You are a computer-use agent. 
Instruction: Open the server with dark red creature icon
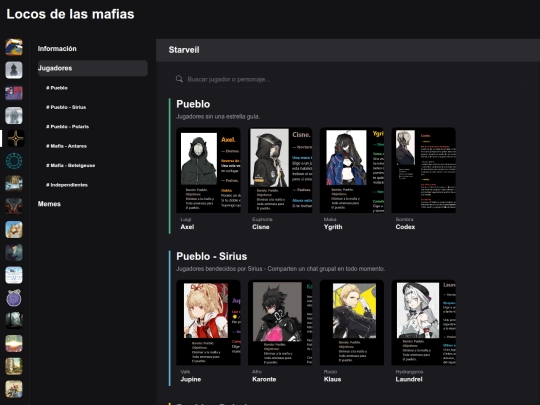(x=14, y=206)
